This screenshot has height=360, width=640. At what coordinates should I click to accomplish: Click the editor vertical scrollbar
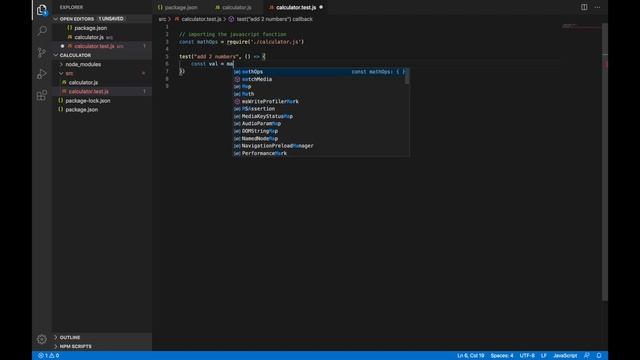605,161
